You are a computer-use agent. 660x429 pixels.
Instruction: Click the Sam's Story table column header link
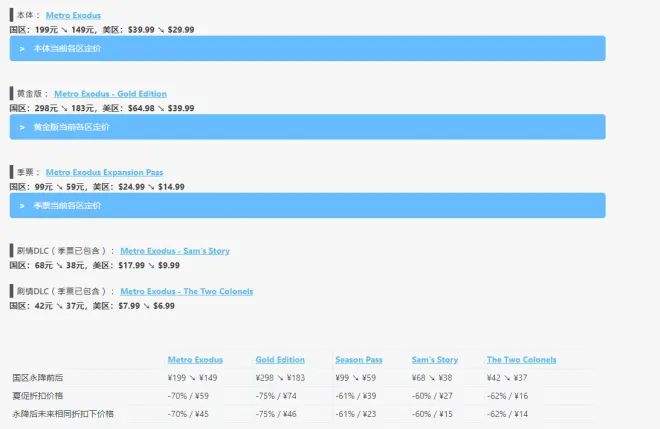435,360
